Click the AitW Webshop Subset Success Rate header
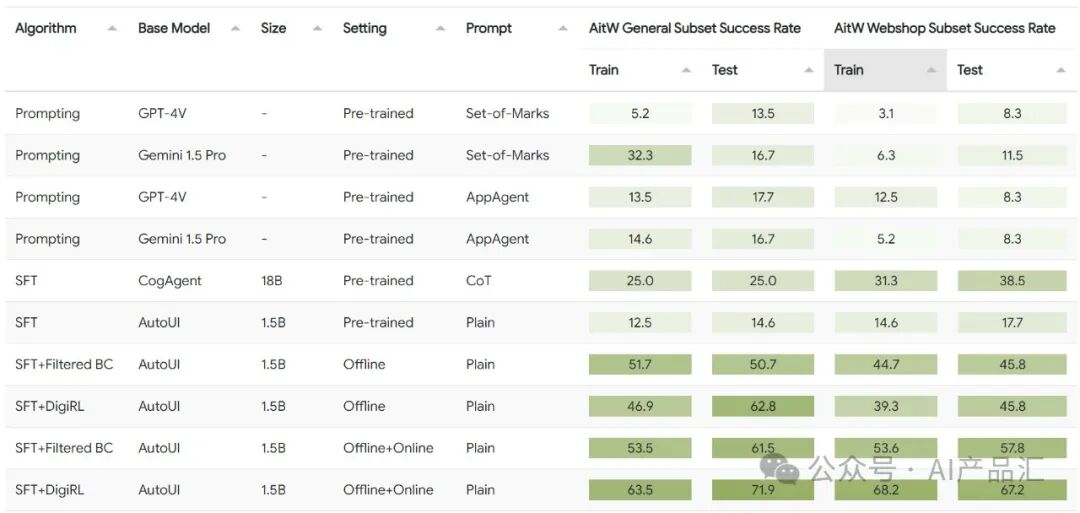 [945, 28]
